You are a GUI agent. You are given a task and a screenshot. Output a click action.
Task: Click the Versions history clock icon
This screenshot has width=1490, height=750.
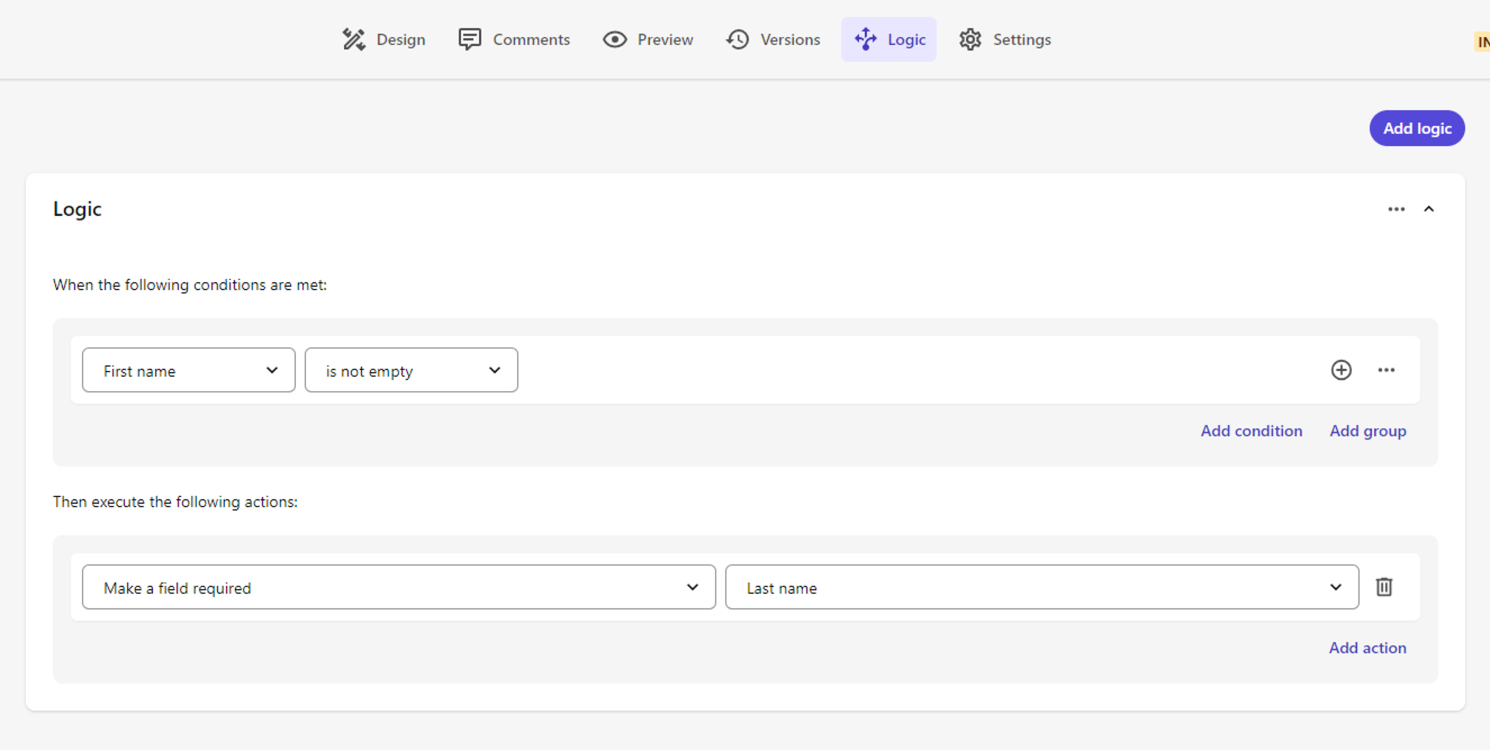(x=738, y=40)
